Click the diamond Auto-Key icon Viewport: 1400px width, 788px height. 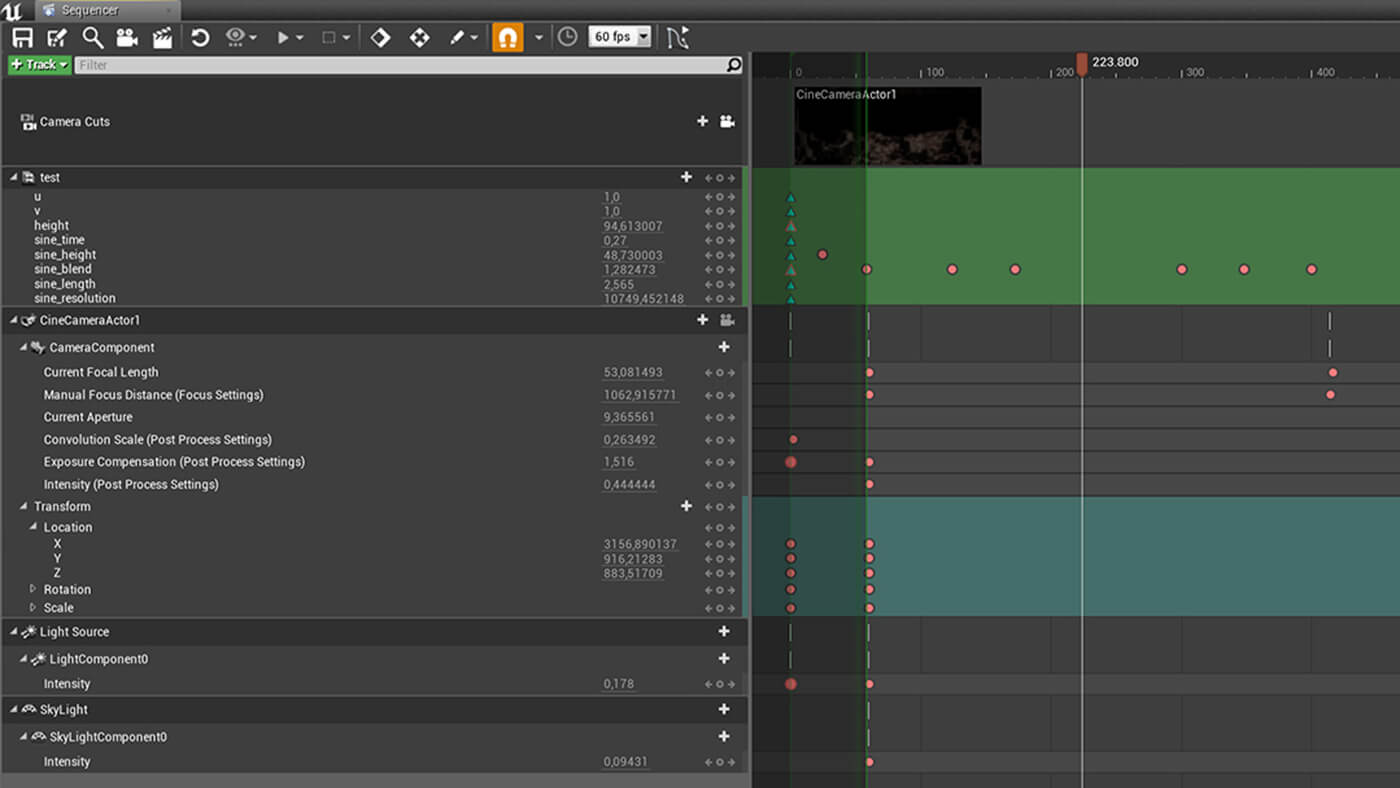click(x=380, y=38)
